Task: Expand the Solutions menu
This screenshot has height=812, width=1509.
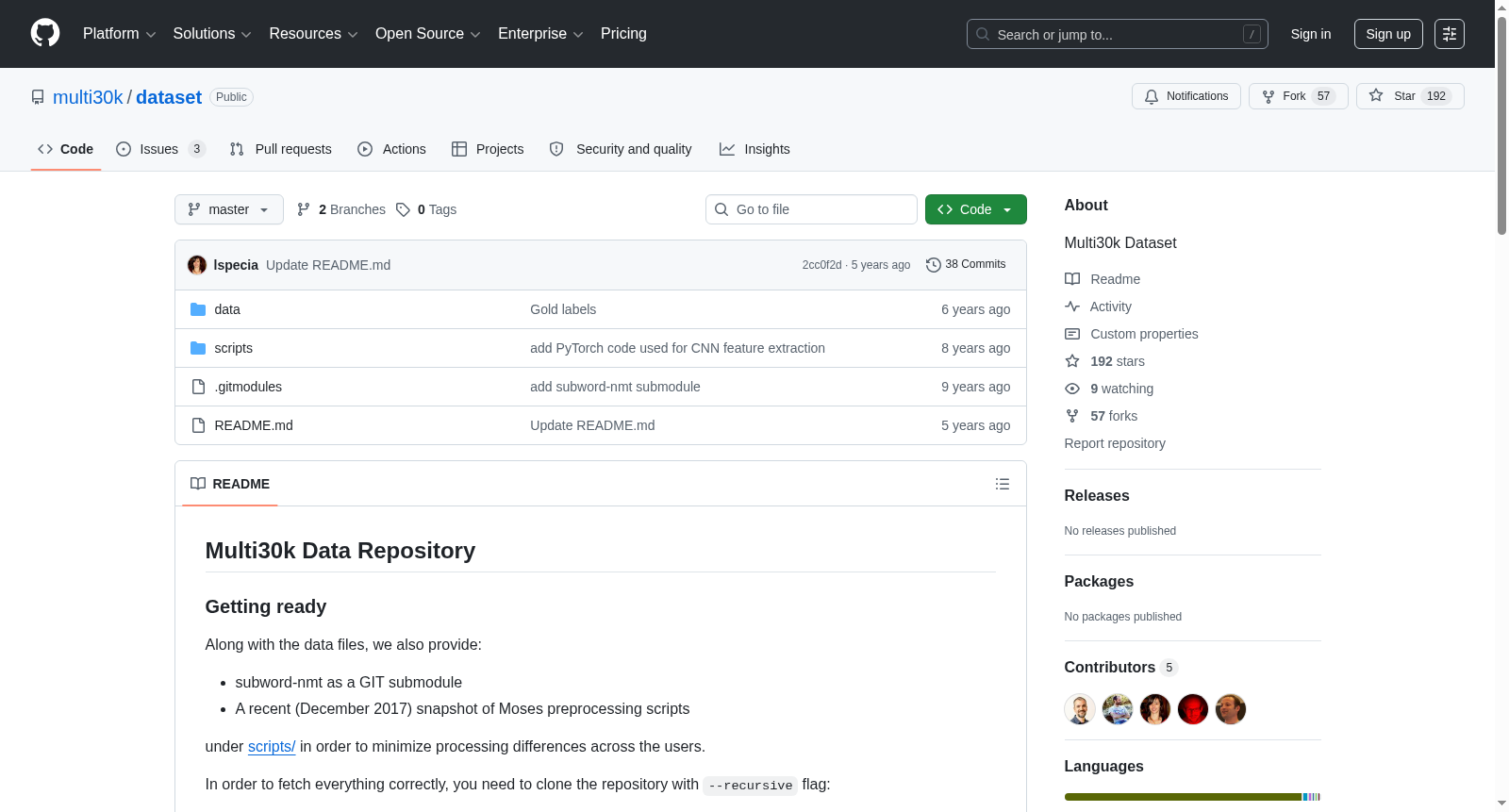Action: point(212,34)
